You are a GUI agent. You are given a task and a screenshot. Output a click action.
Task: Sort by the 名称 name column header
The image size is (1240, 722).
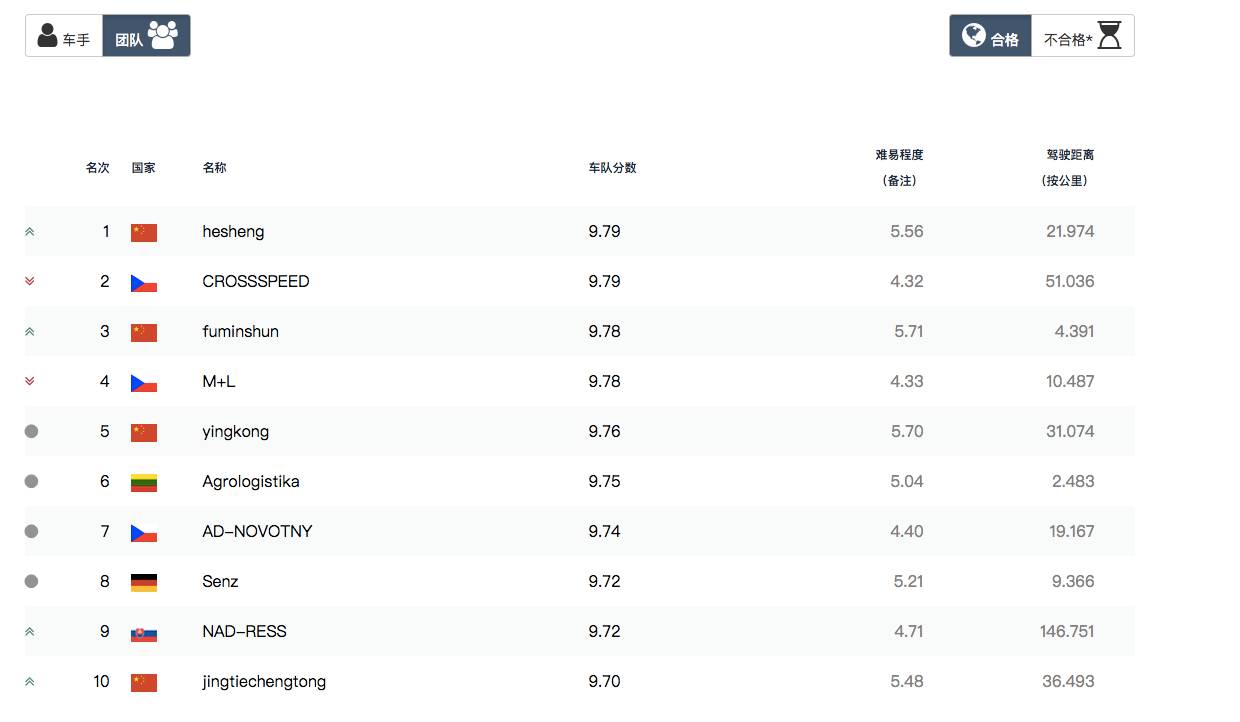pyautogui.click(x=215, y=168)
